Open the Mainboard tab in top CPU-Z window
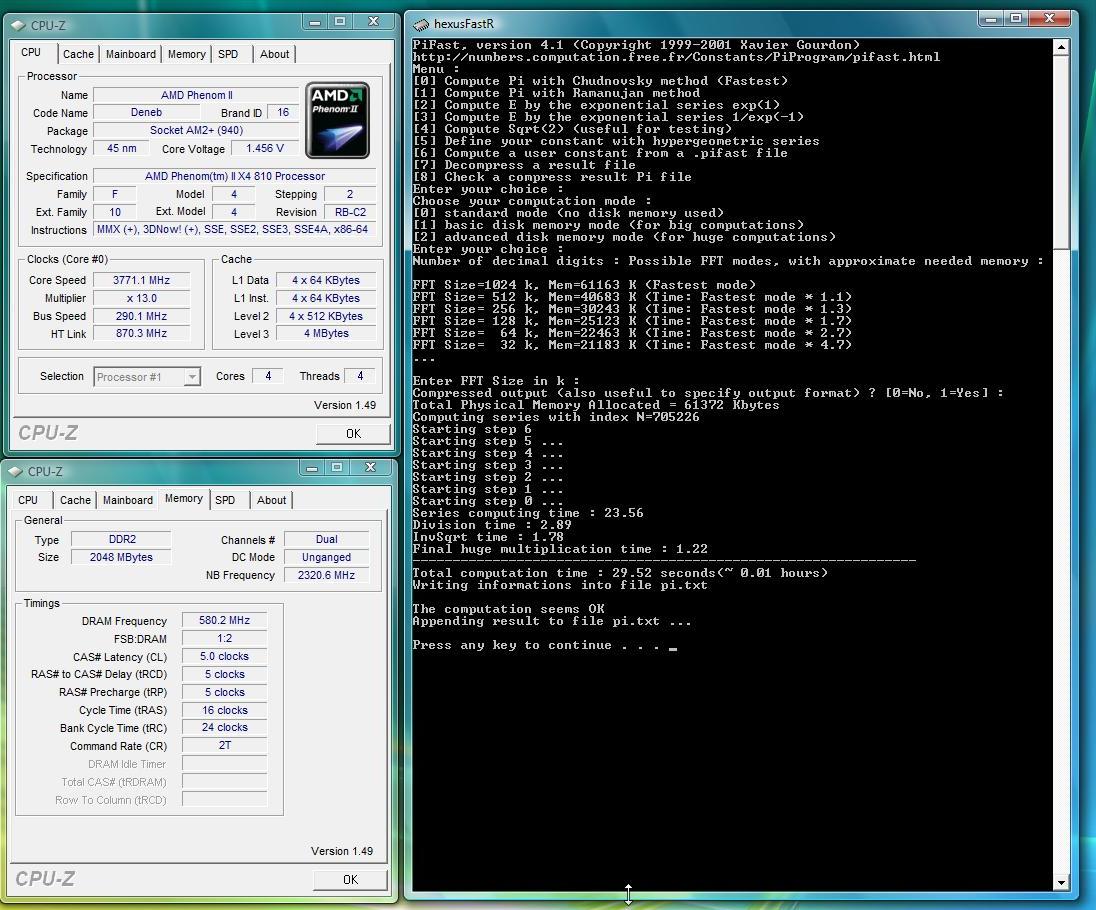This screenshot has width=1096, height=910. coord(131,54)
